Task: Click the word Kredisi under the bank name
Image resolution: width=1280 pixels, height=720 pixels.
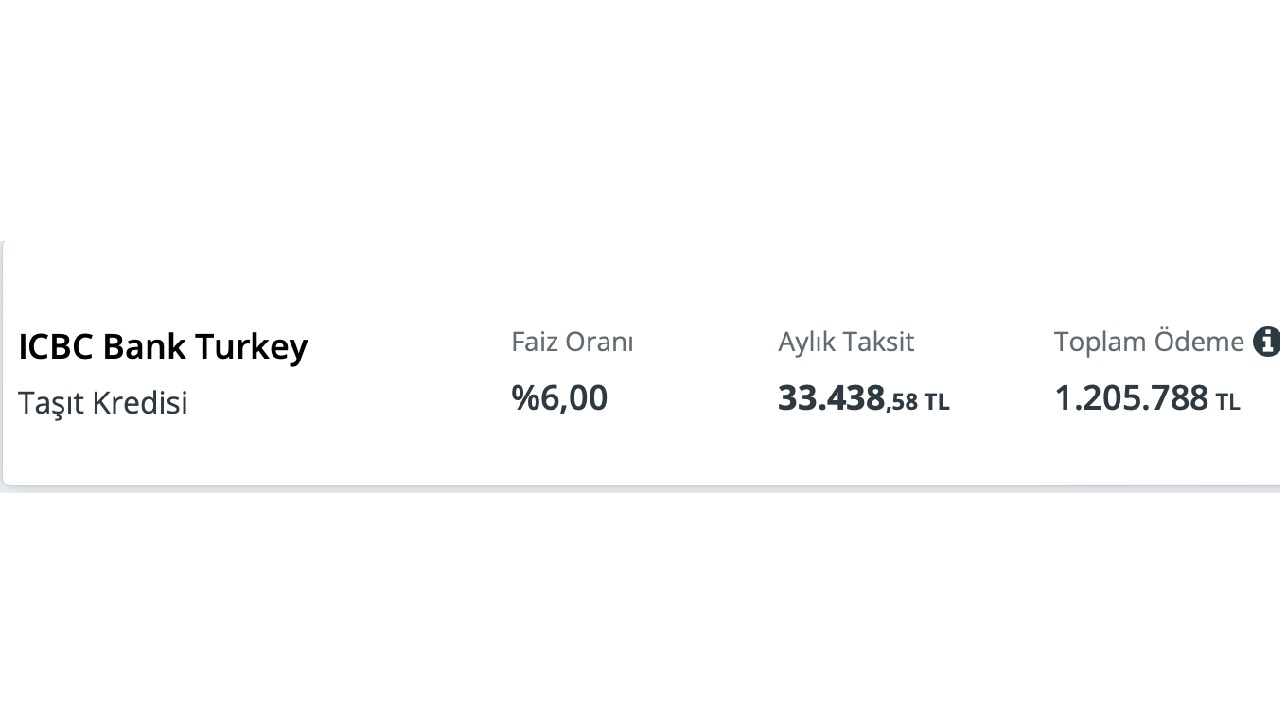Action: tap(140, 403)
